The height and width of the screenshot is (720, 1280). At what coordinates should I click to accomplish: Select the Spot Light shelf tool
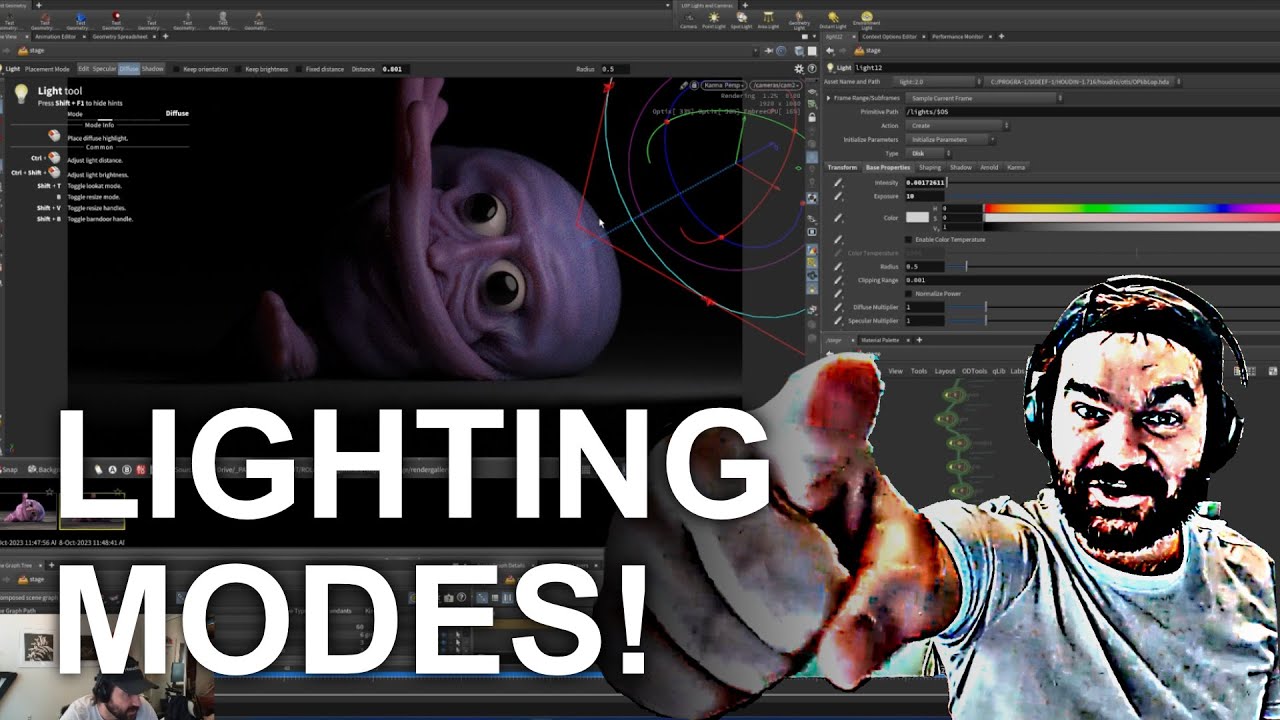tap(741, 19)
